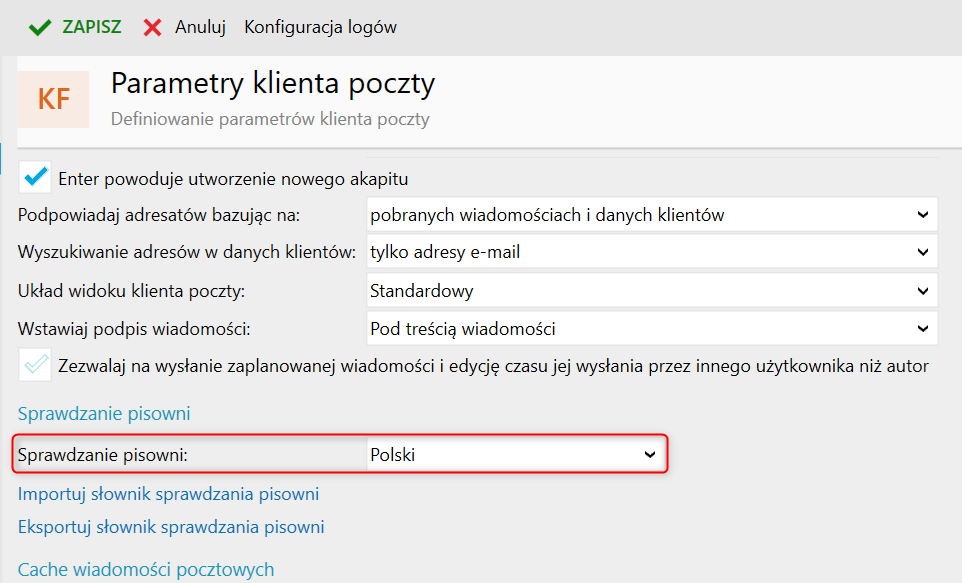Image resolution: width=962 pixels, height=583 pixels.
Task: Open Podpowiadaj adresatów bazując na dropdown
Action: (650, 214)
